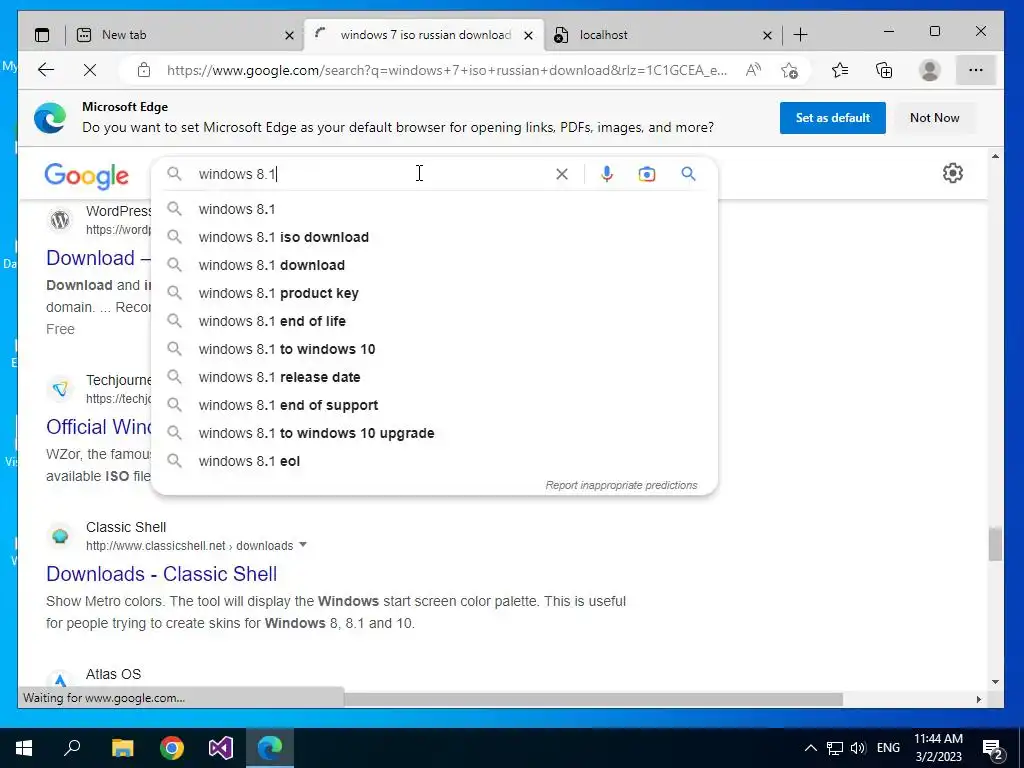Open Downloads - Classic Shell result

[161, 573]
